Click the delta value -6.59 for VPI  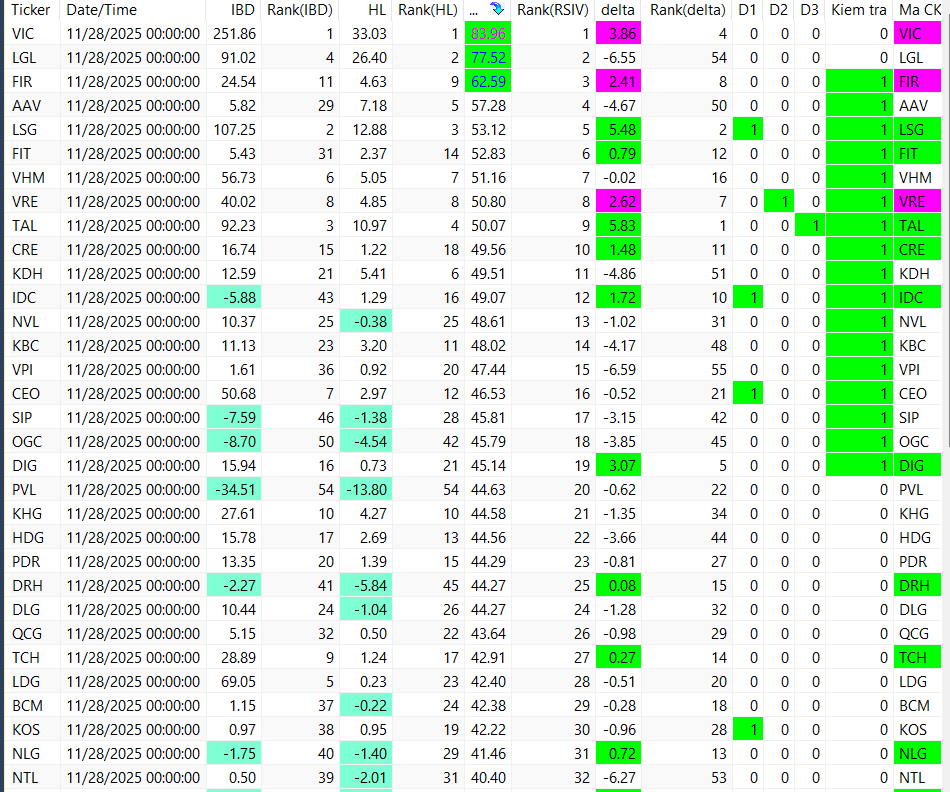(x=620, y=370)
